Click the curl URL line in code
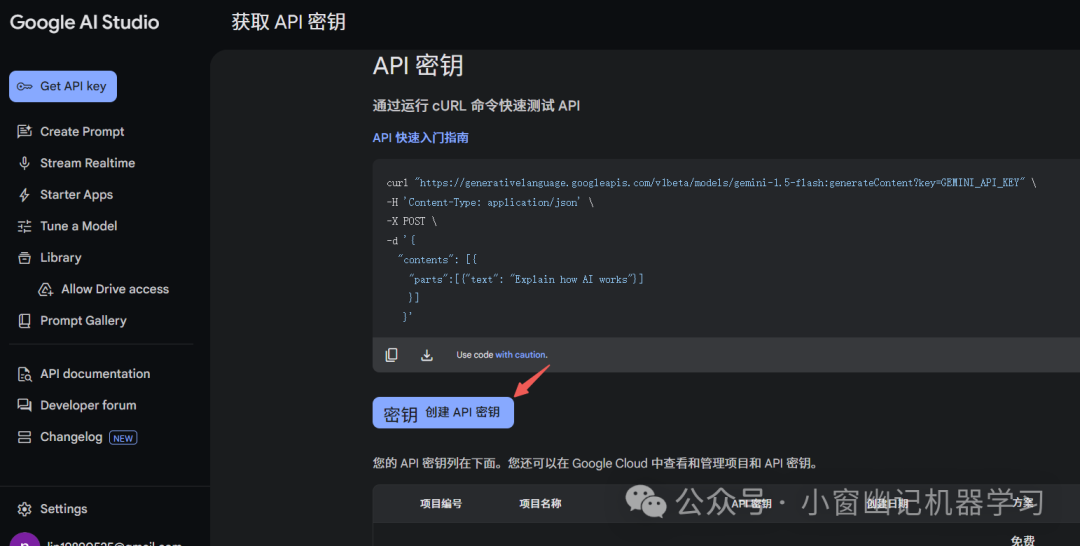The height and width of the screenshot is (546, 1080). 712,182
